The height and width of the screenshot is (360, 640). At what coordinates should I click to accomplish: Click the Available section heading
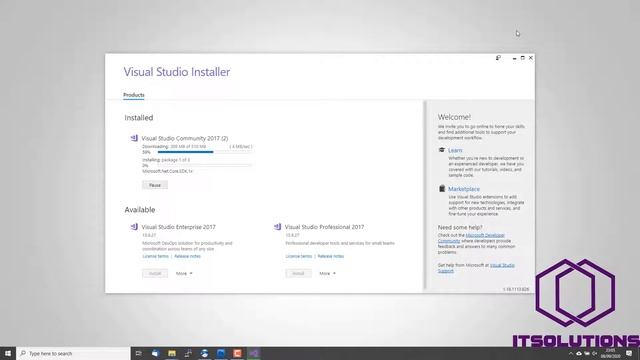(x=140, y=210)
